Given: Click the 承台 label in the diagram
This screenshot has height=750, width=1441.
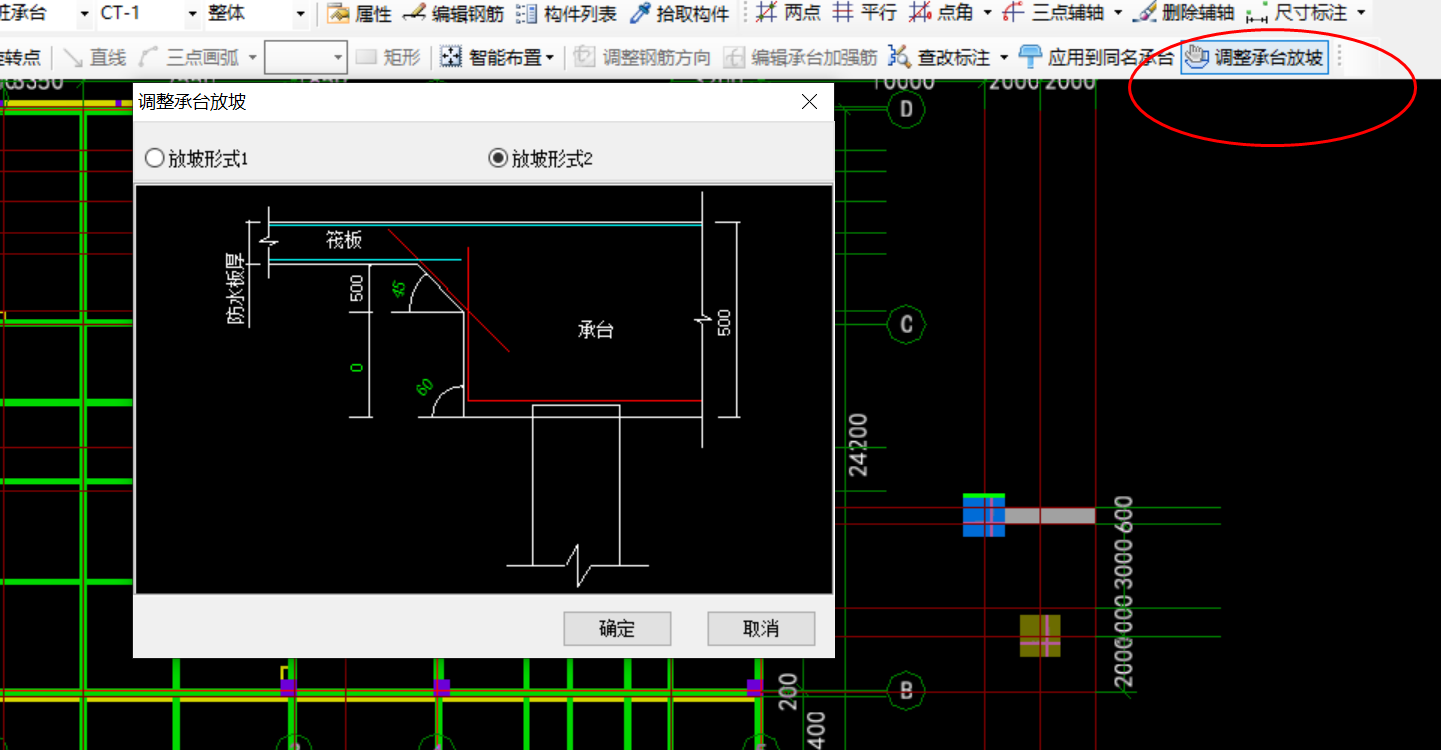Looking at the screenshot, I should 596,329.
